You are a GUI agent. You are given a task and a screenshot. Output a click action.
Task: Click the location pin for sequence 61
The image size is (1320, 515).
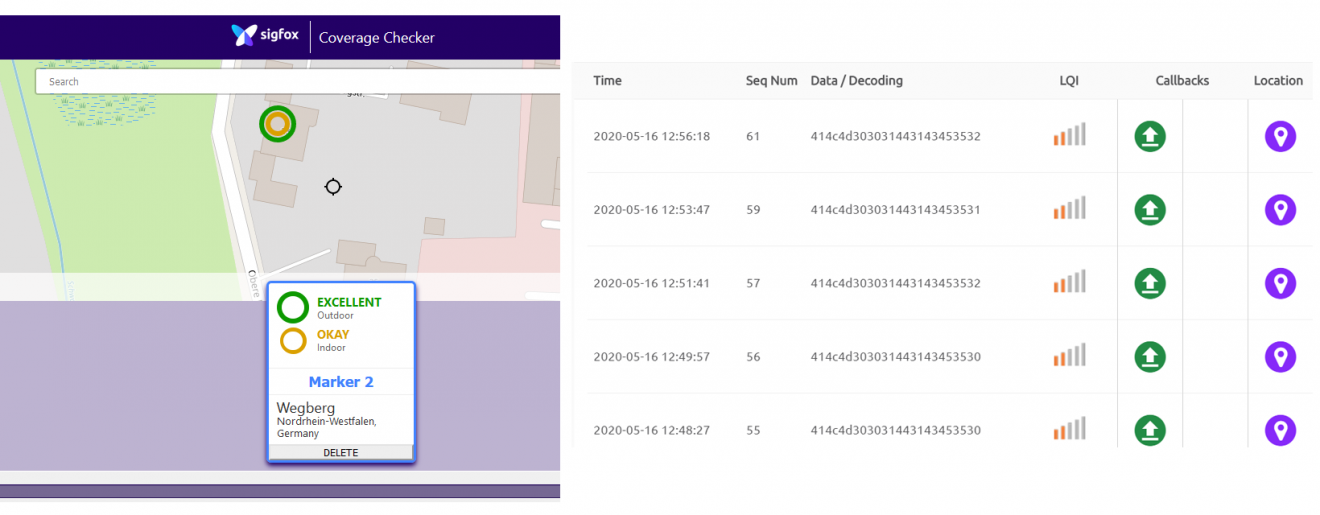1280,136
